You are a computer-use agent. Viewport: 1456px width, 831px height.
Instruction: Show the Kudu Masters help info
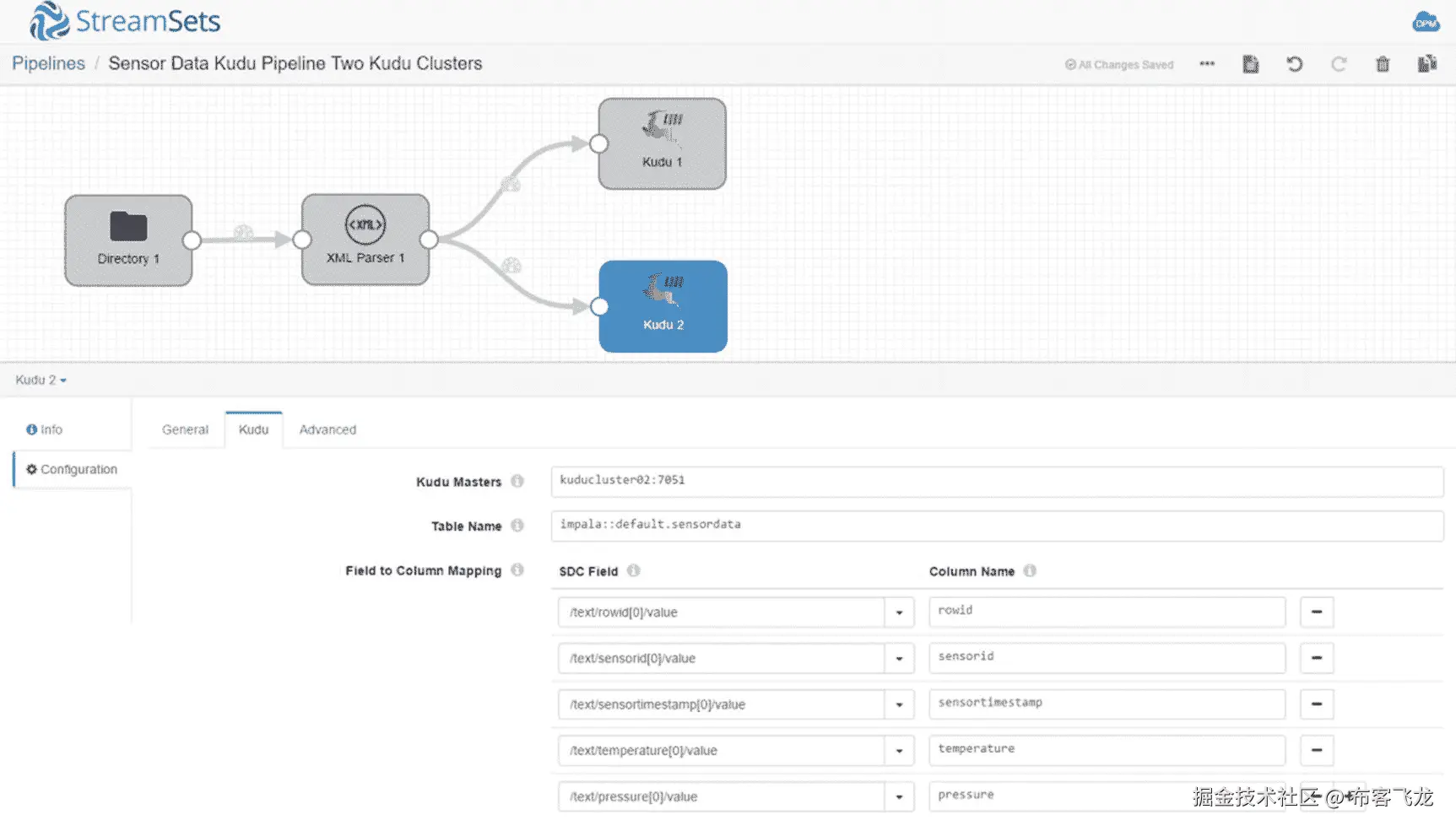tap(517, 481)
